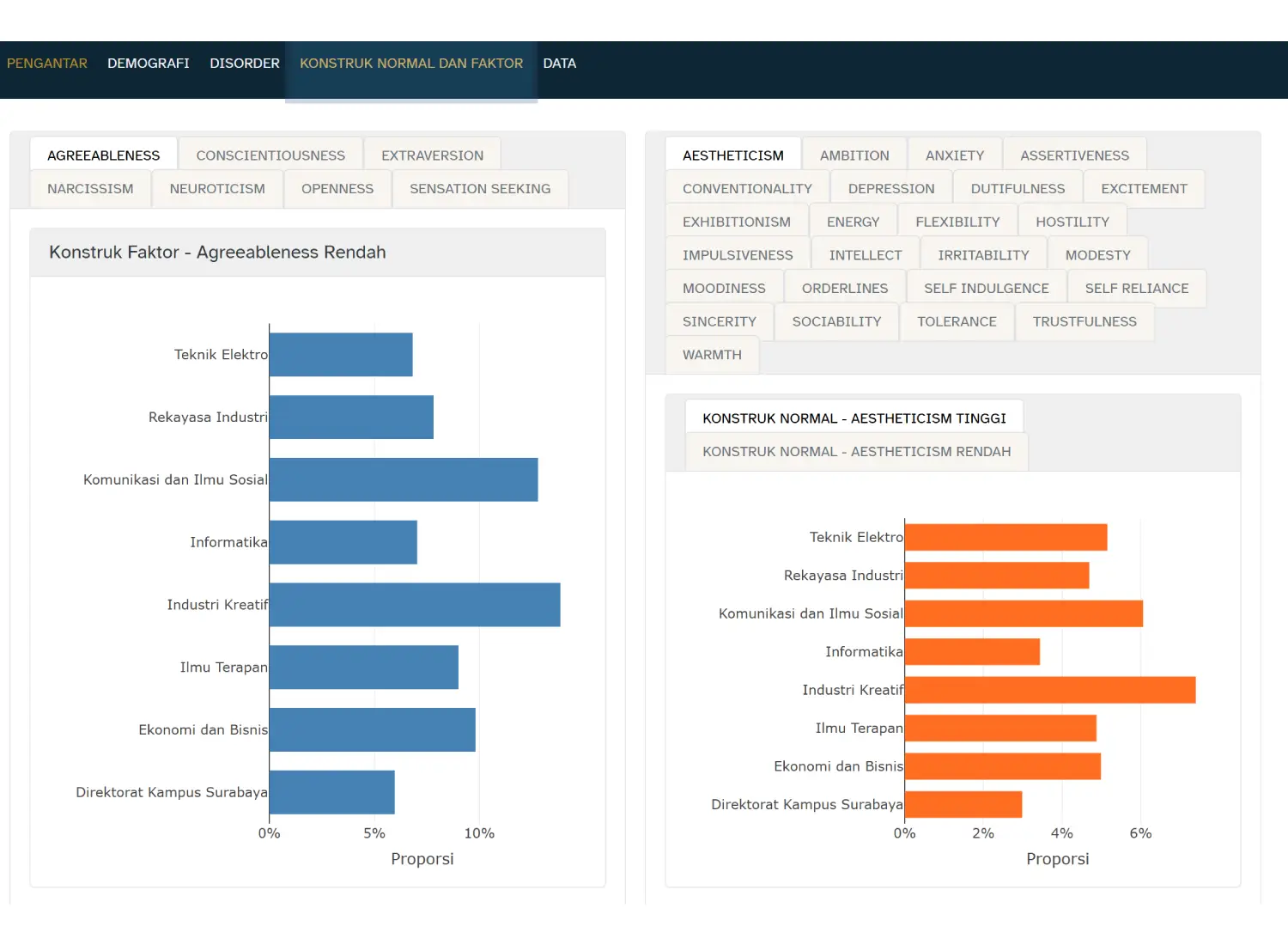Show the SENSATION SEEKING tab
Screen dimensions: 1288x945
click(480, 189)
